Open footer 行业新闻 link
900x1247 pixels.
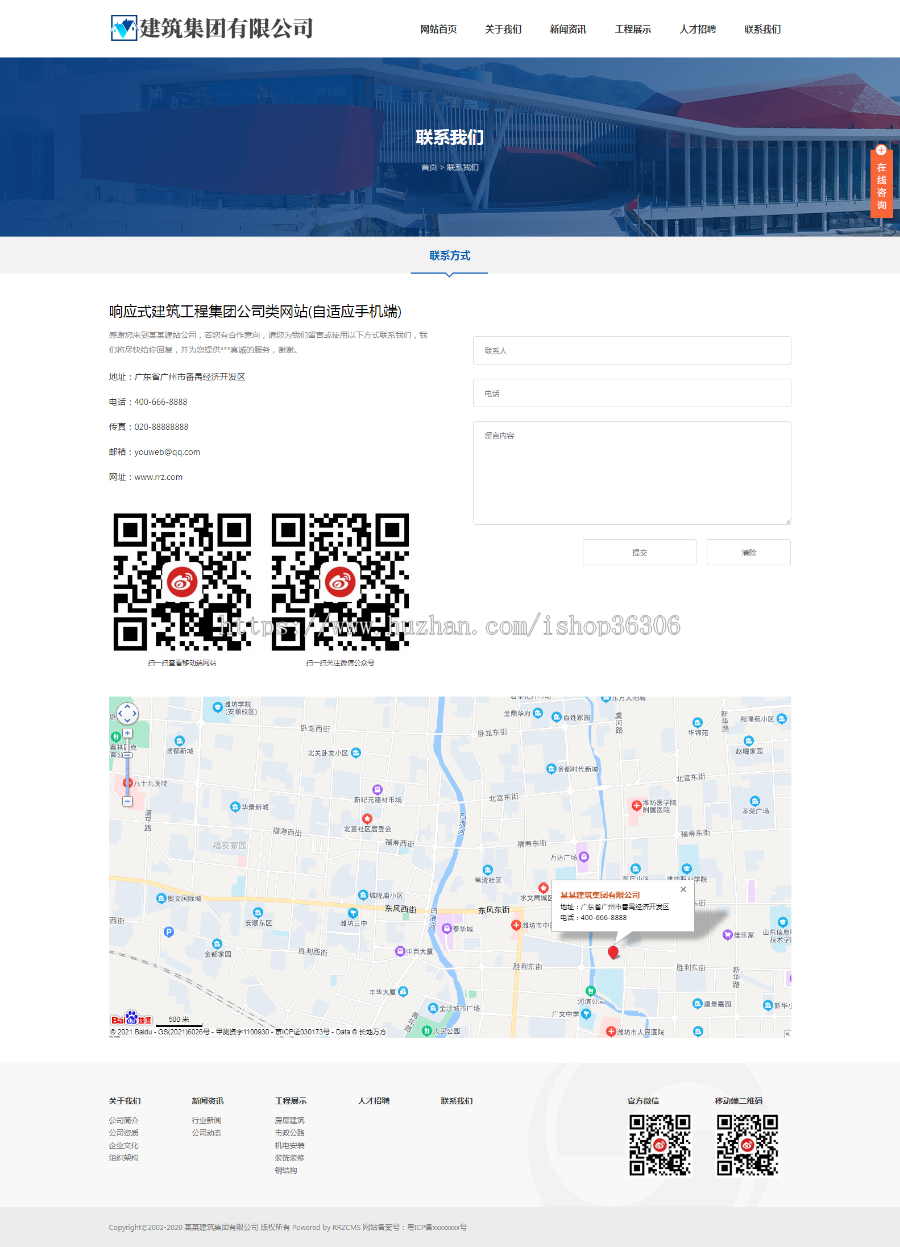click(x=207, y=1120)
